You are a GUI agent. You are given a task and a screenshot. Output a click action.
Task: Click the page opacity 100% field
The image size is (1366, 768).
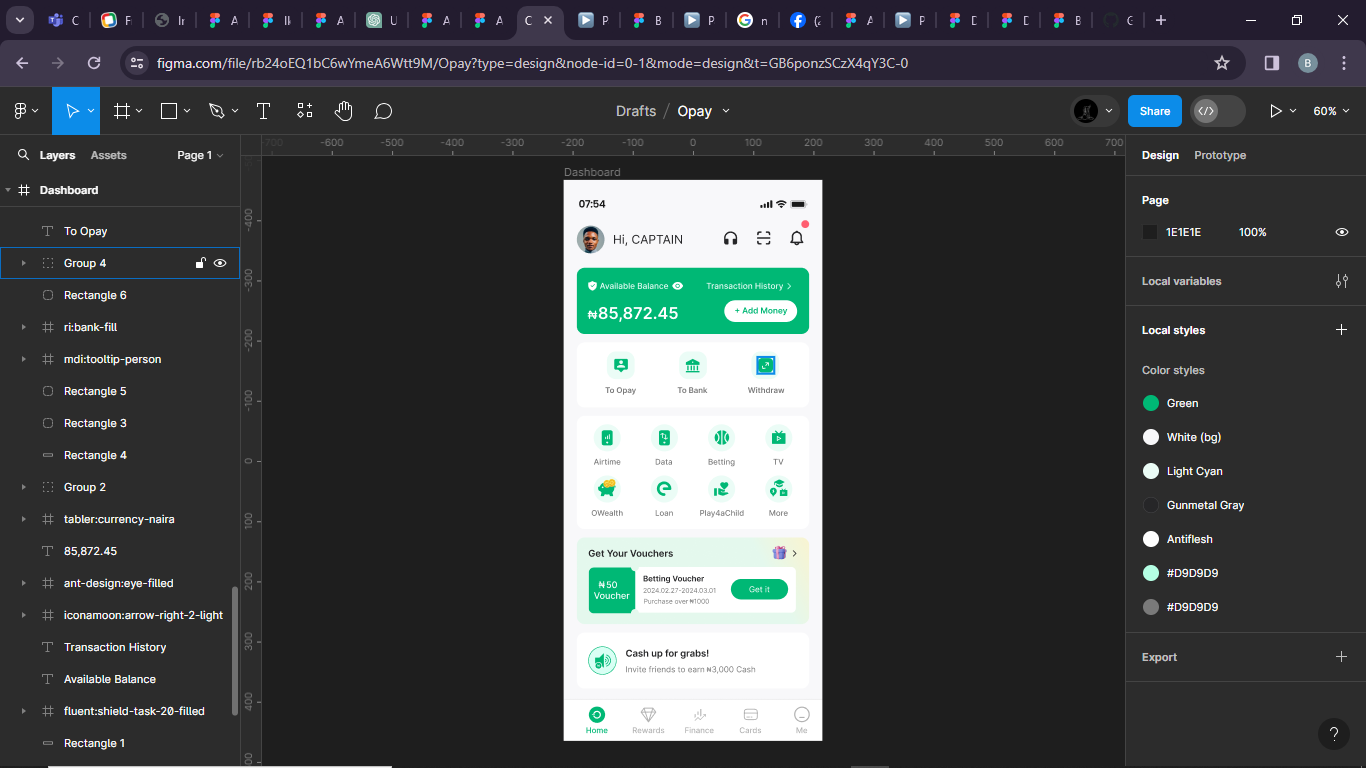coord(1253,232)
